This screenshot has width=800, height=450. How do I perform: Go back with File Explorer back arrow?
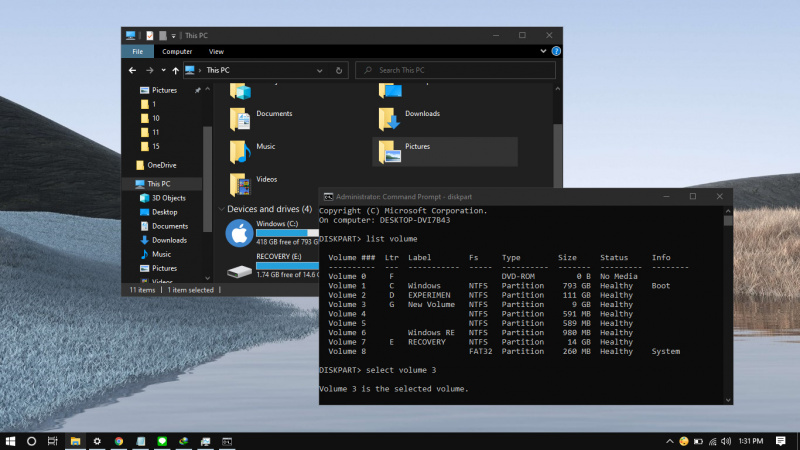133,70
